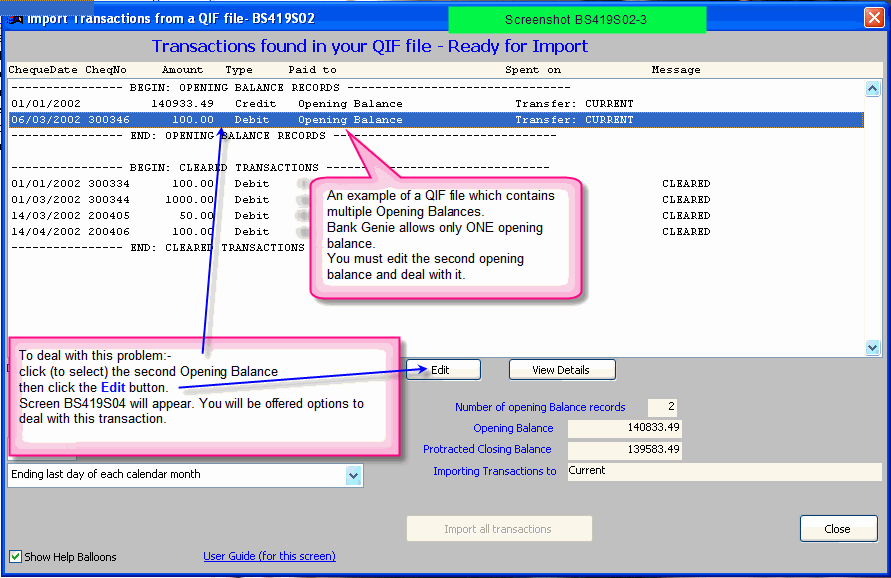The width and height of the screenshot is (891, 578).
Task: Select cleared transaction cheque 200406
Action: click(436, 231)
